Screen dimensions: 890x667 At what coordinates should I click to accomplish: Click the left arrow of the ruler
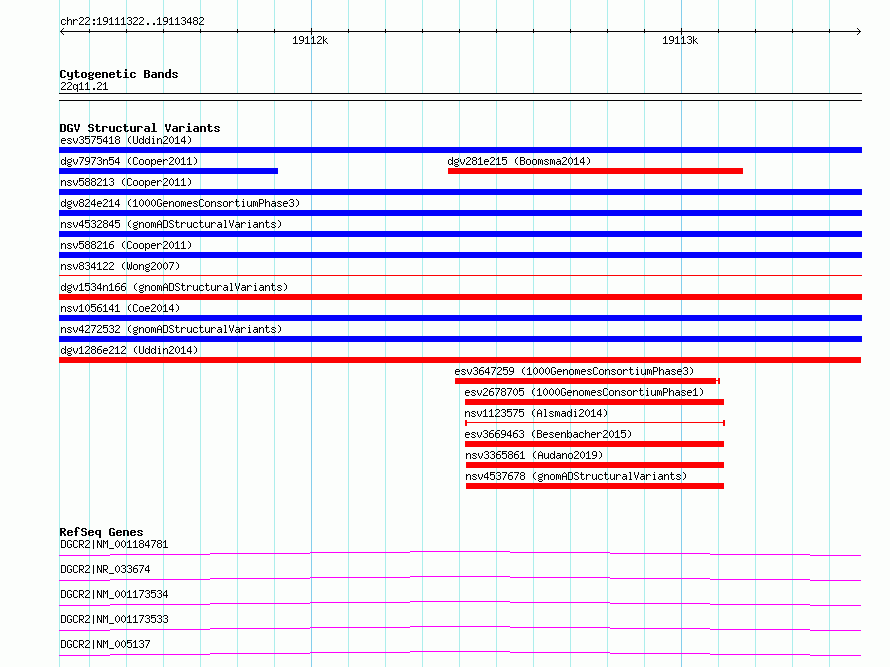62,31
